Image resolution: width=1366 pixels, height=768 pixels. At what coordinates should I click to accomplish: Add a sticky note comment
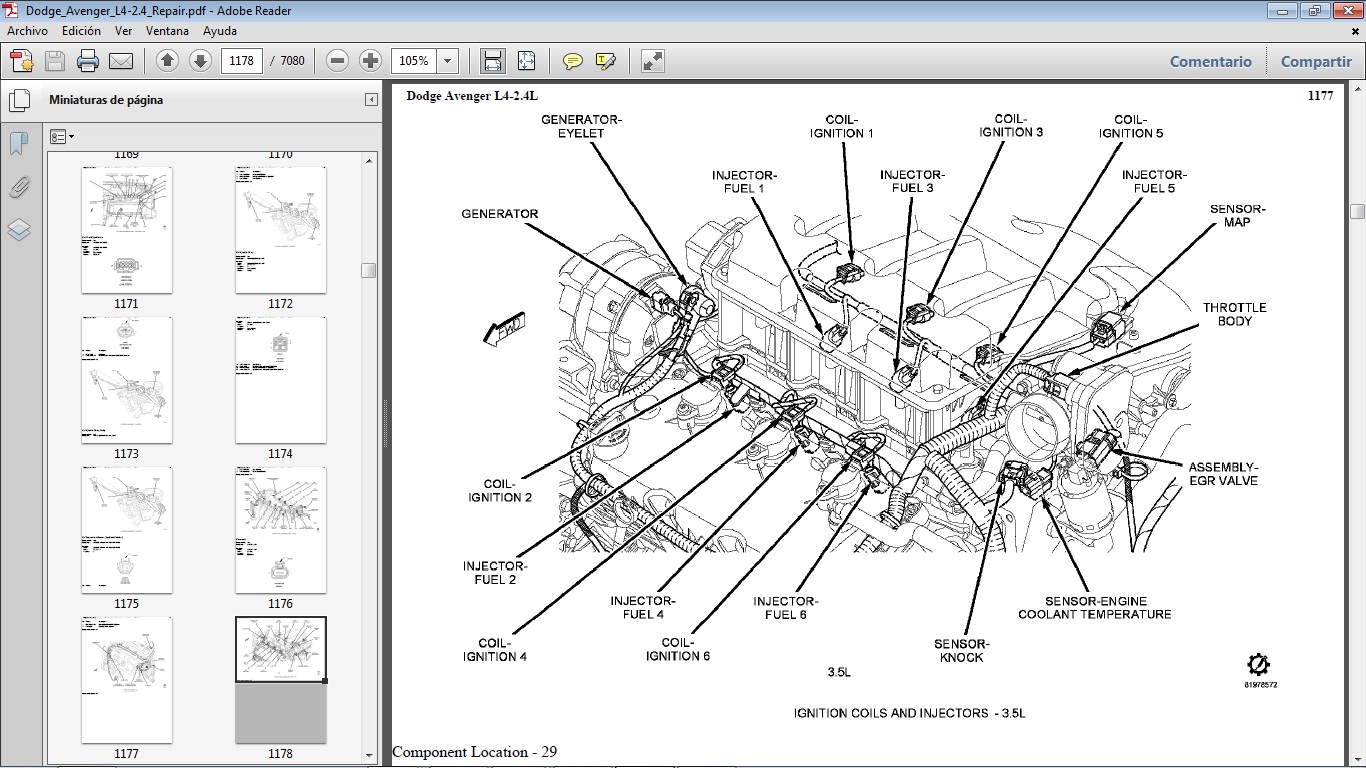[x=573, y=61]
